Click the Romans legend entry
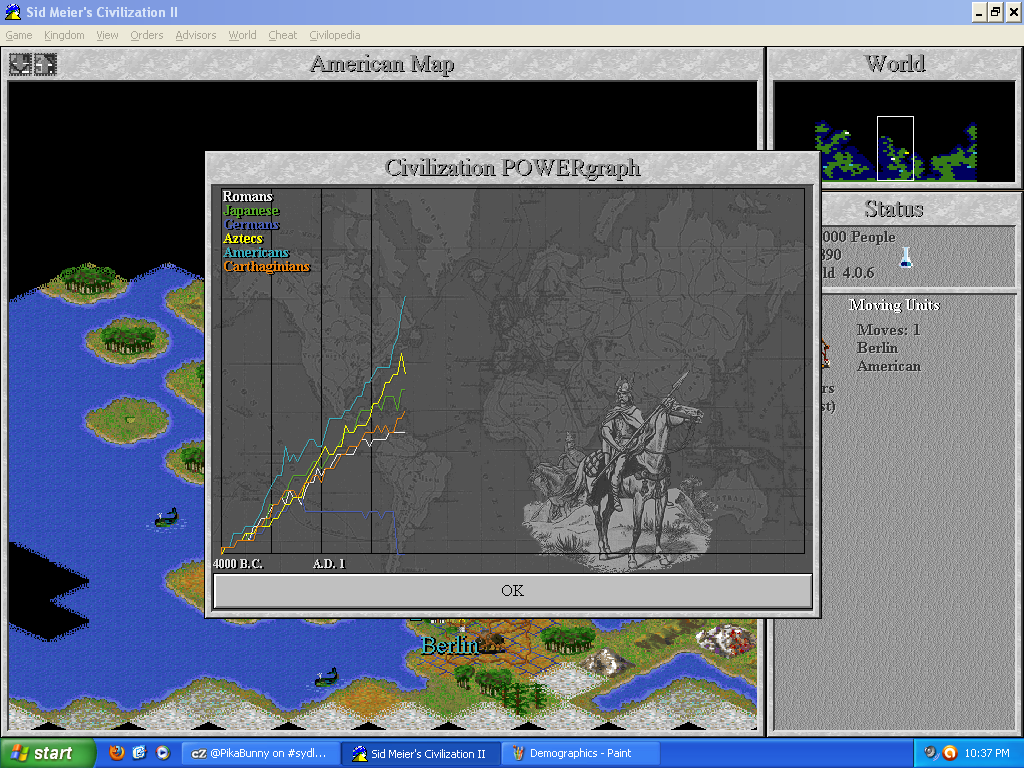The height and width of the screenshot is (768, 1024). click(x=248, y=197)
